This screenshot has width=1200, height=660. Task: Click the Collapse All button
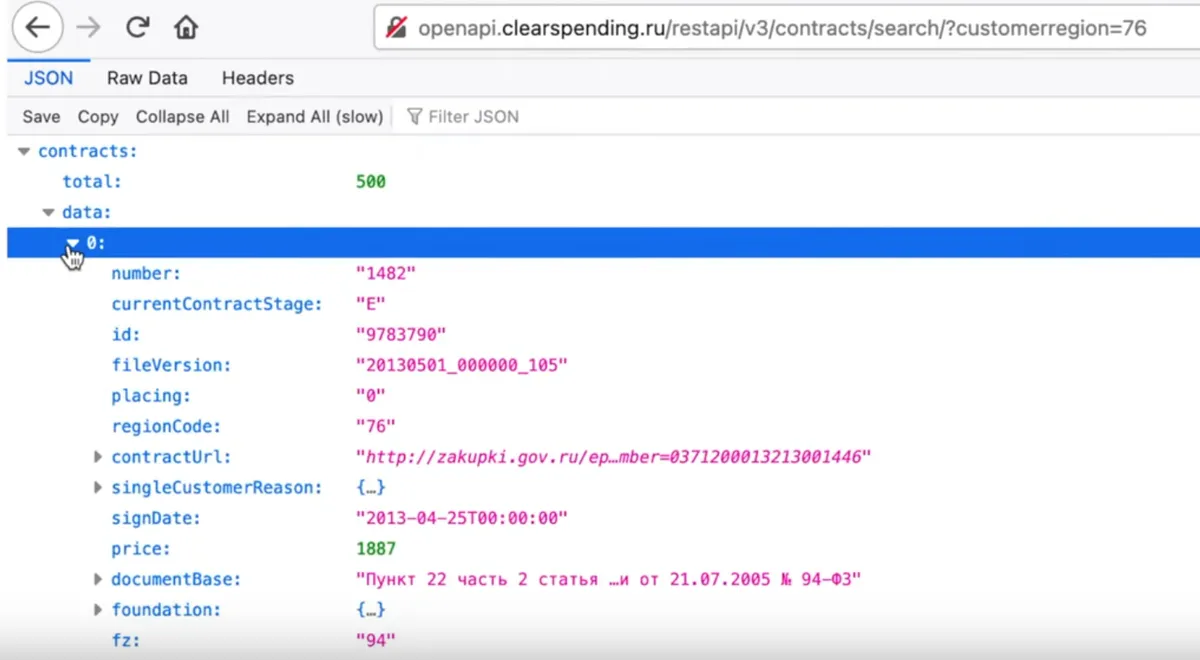(182, 117)
